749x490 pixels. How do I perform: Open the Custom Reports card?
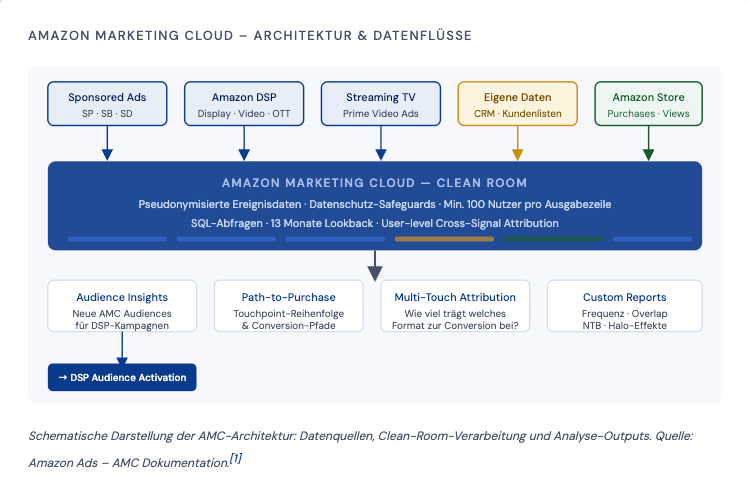click(x=625, y=306)
